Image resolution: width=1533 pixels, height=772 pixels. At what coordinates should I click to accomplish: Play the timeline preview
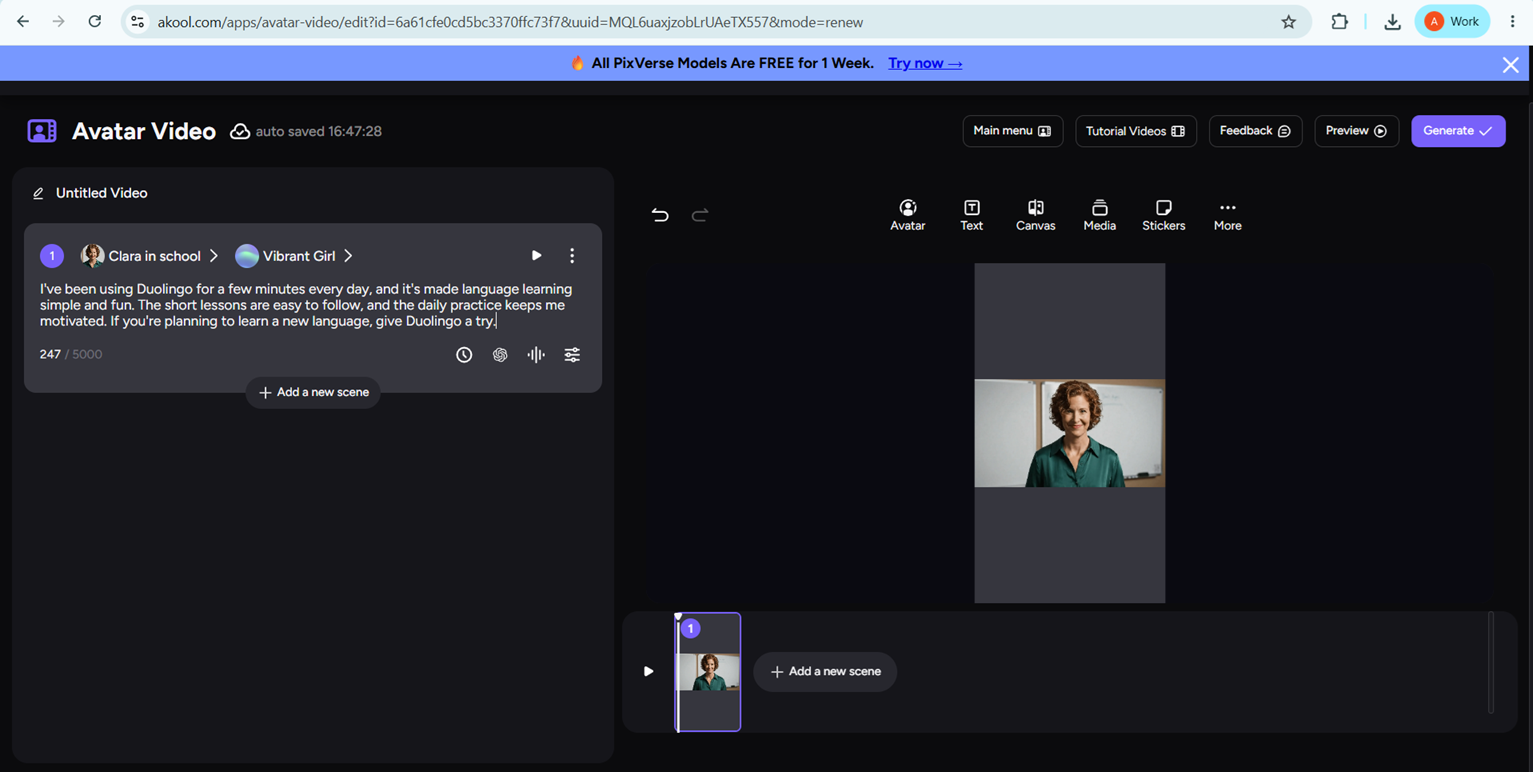[x=648, y=671]
